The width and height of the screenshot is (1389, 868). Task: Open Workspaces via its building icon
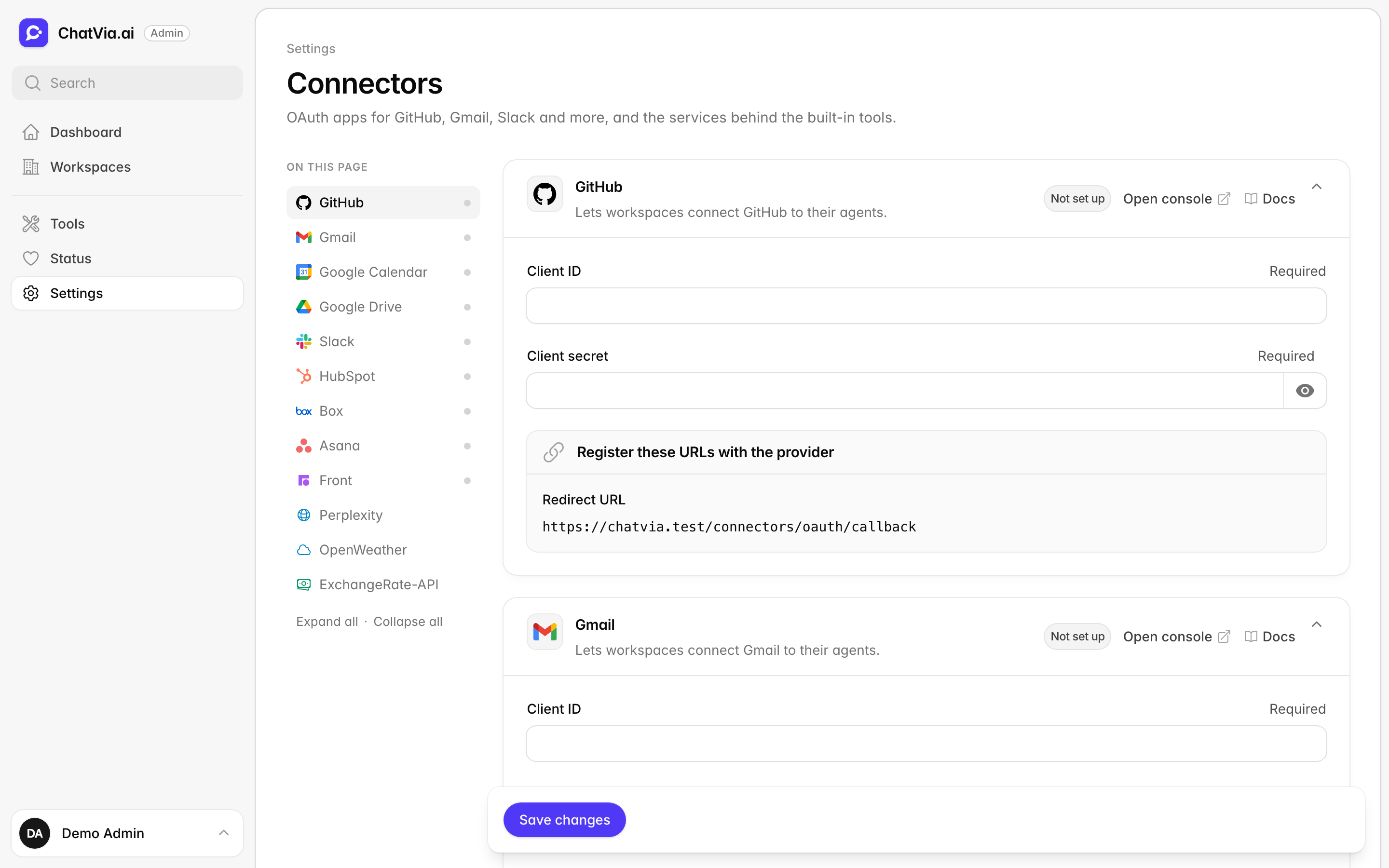(31, 167)
